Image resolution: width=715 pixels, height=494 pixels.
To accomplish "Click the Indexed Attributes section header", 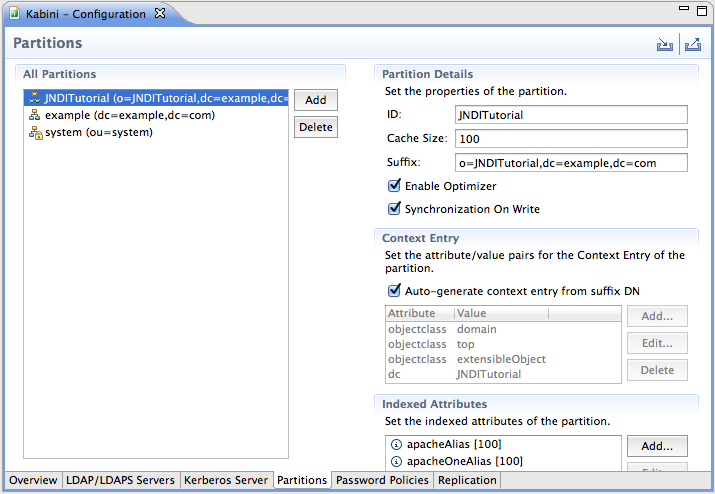I will point(435,404).
